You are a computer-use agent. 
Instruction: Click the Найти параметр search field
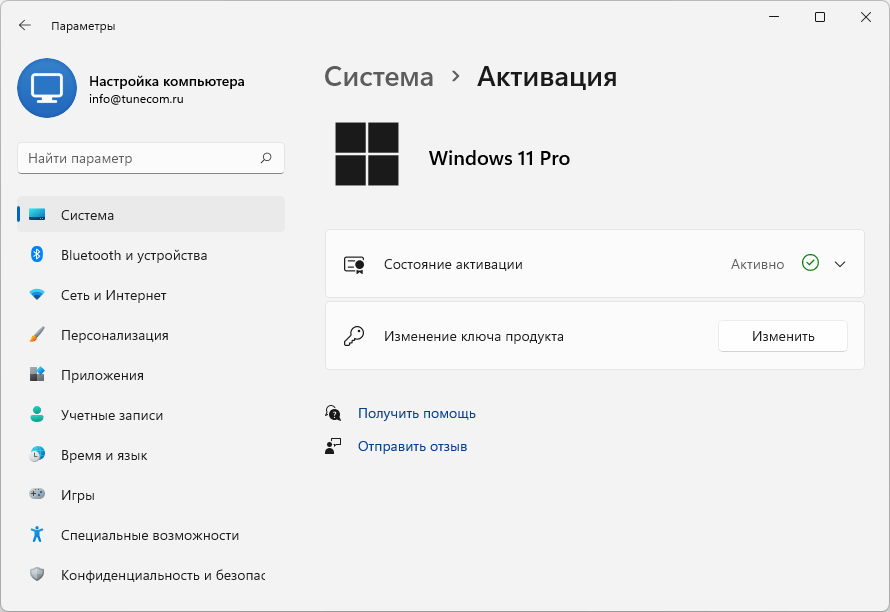pyautogui.click(x=151, y=158)
